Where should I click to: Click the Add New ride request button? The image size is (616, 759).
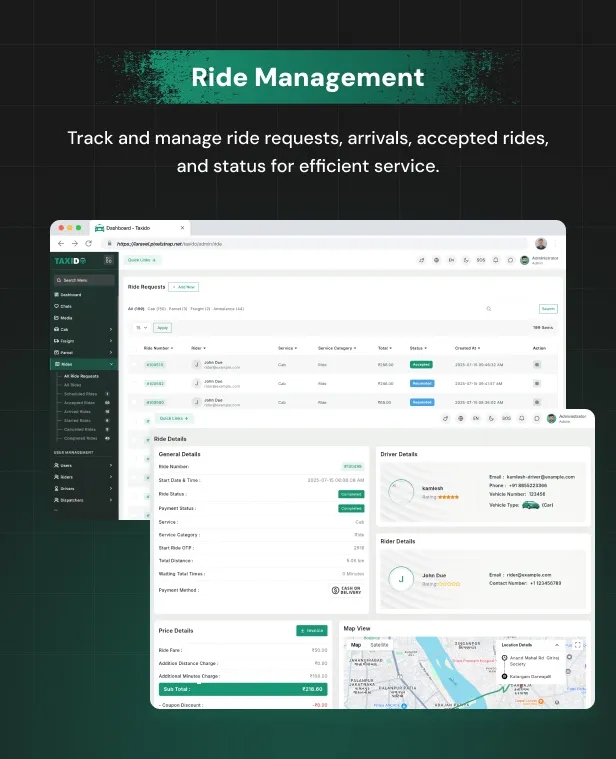[183, 287]
